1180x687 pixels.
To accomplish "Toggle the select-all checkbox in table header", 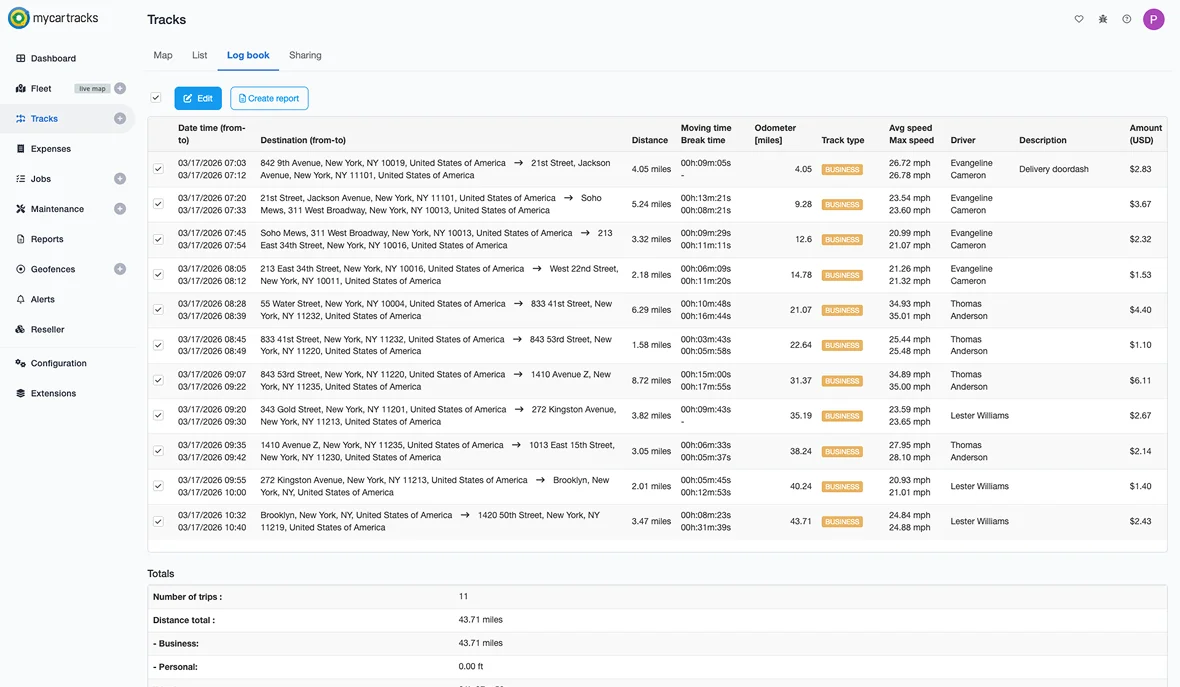I will (x=155, y=97).
